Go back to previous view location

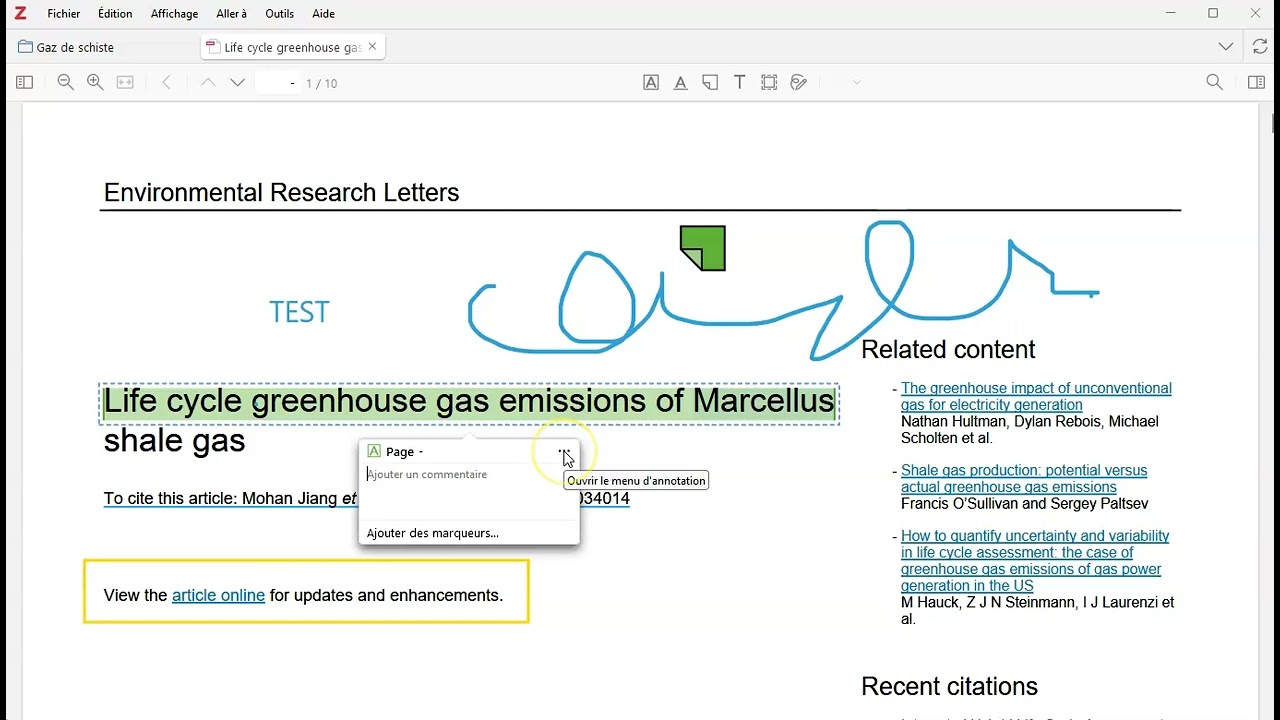point(167,83)
